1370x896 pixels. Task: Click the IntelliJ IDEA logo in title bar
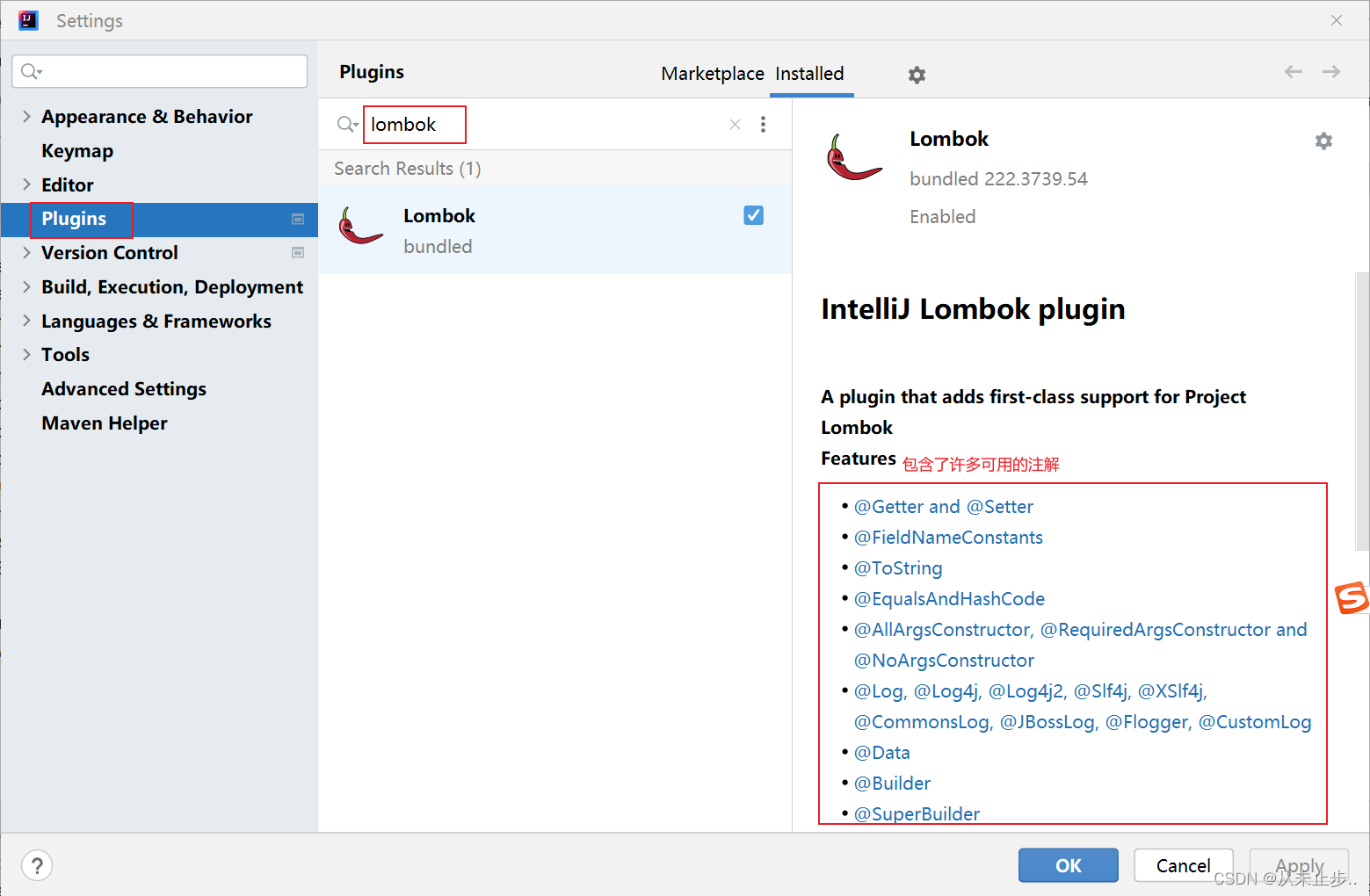point(28,20)
